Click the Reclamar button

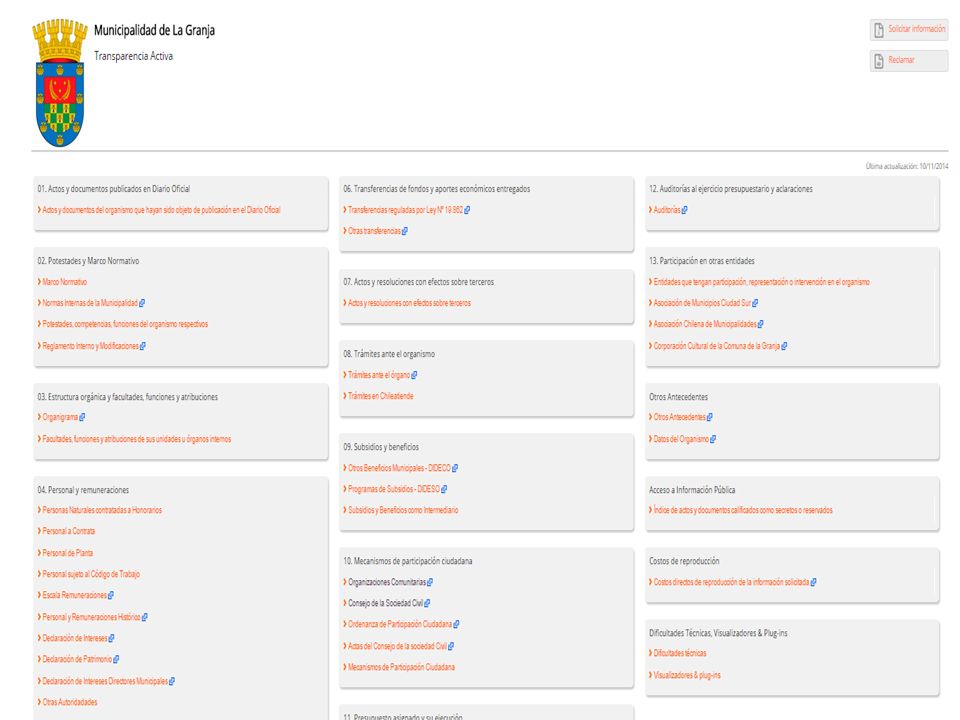[909, 61]
